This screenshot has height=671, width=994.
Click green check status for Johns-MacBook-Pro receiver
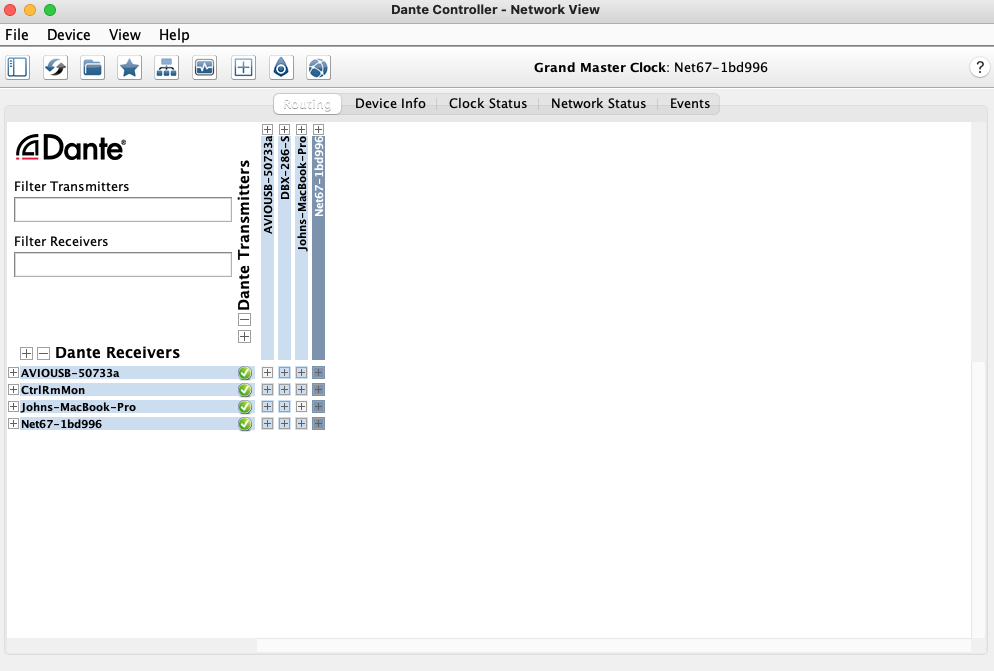245,407
